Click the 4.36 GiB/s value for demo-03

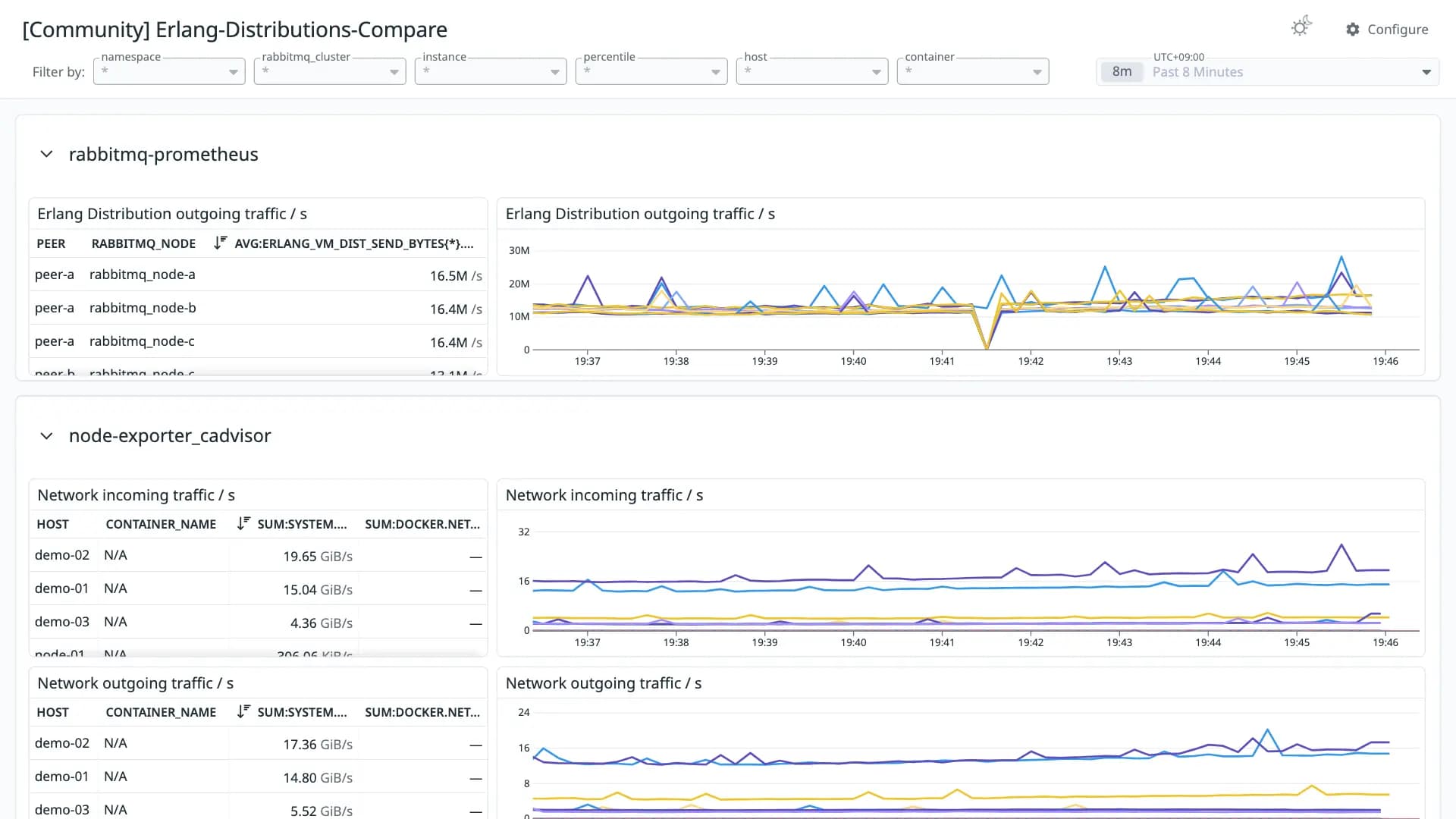pyautogui.click(x=322, y=623)
